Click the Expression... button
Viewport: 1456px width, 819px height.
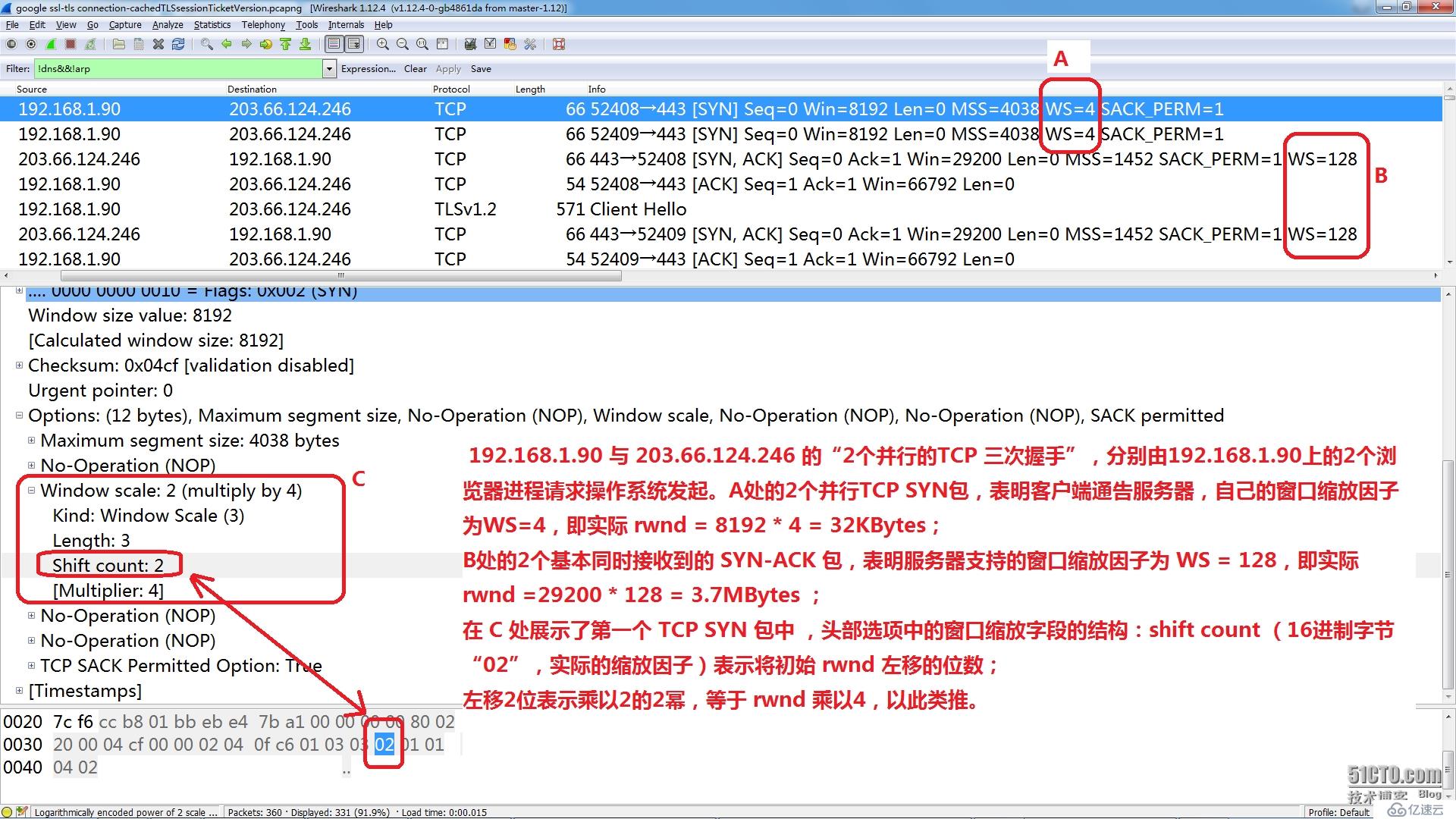(369, 69)
